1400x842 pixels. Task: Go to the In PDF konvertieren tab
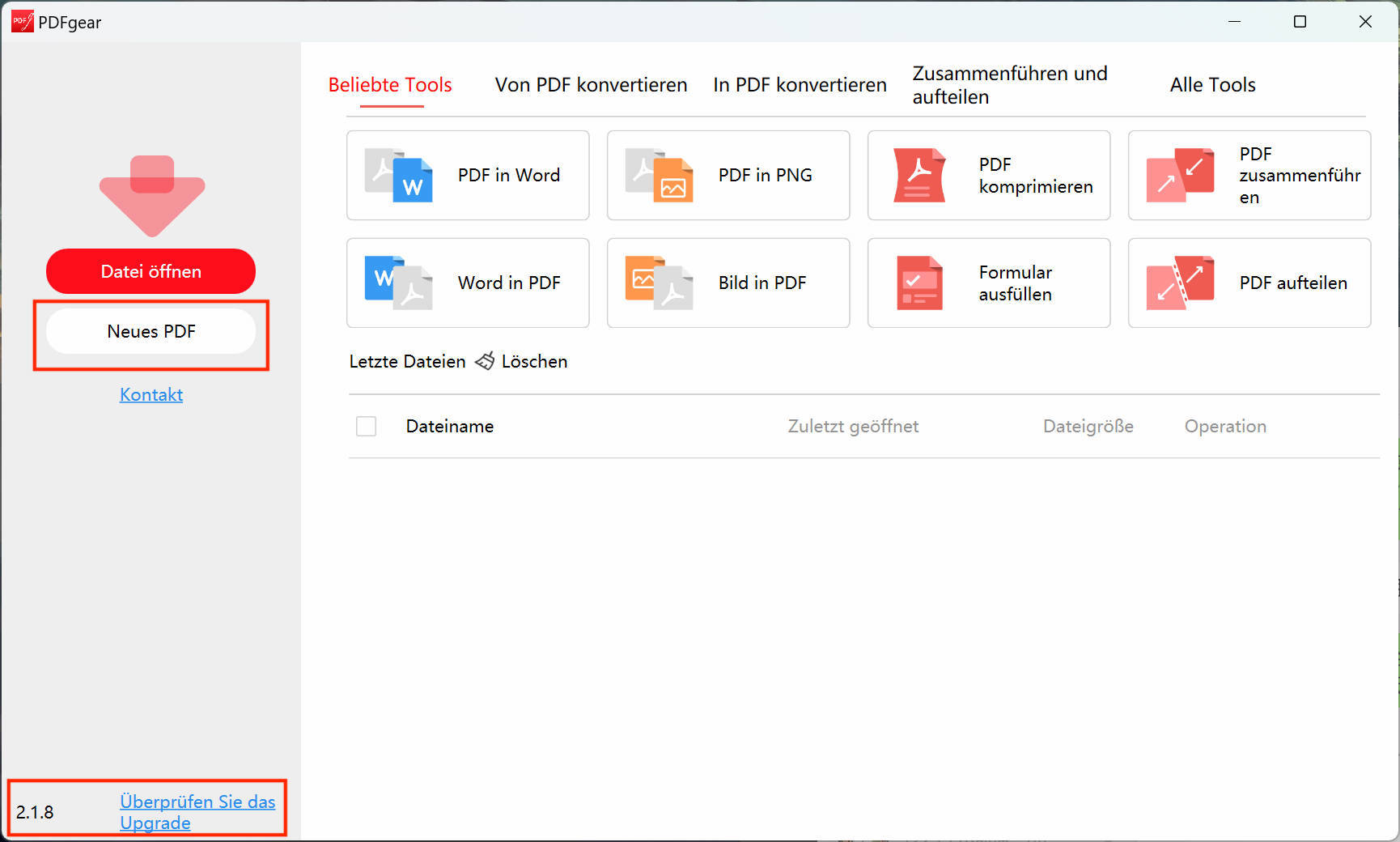(800, 85)
